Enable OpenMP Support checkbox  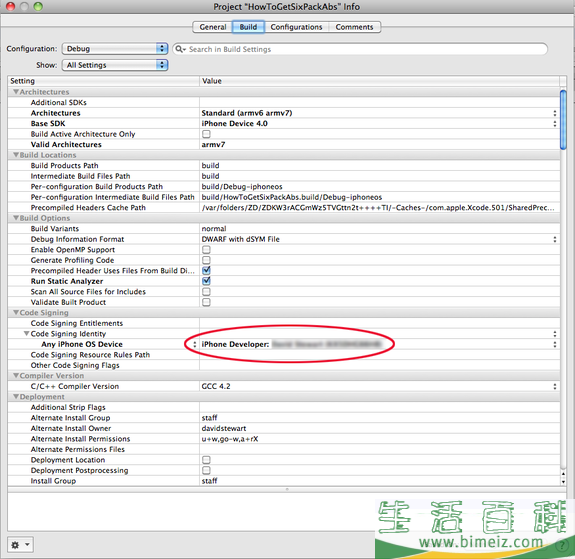[206, 249]
